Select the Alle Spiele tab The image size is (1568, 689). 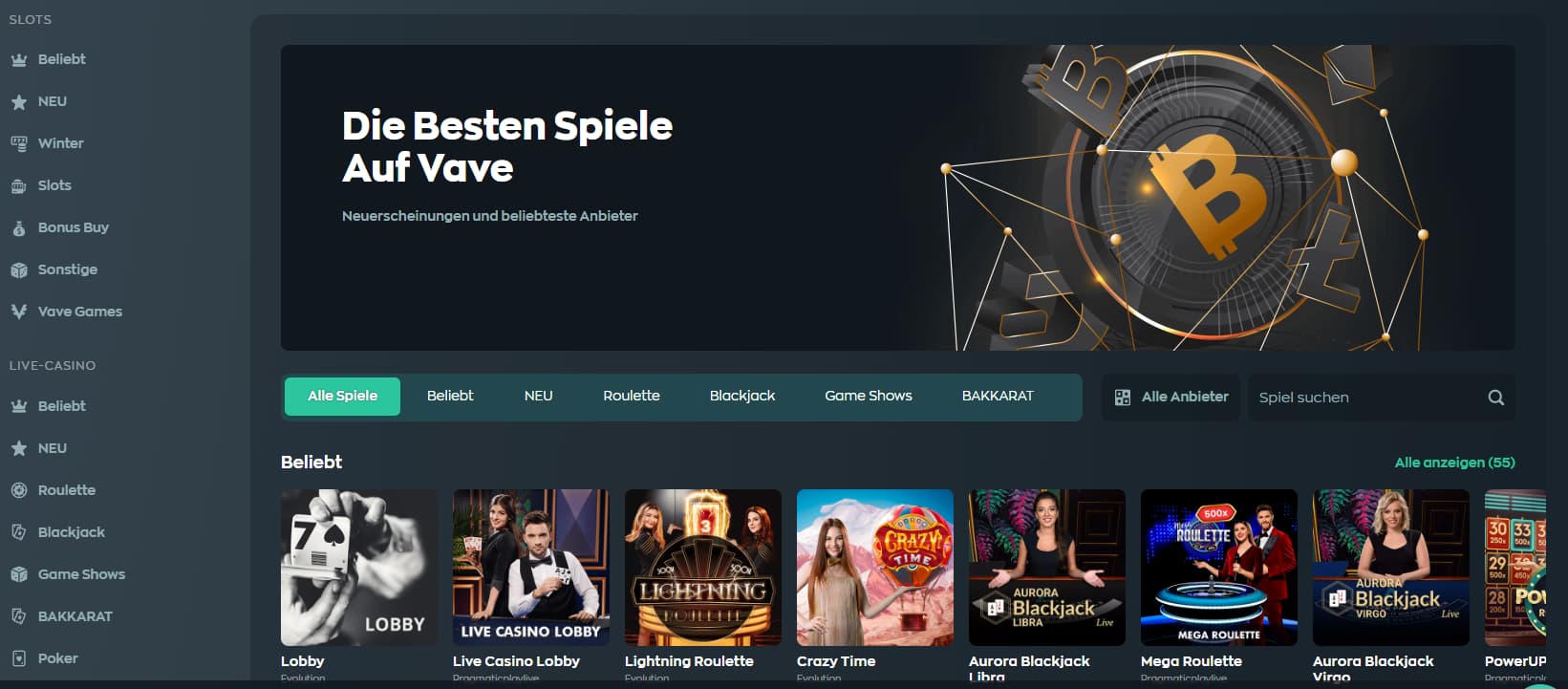coord(342,396)
